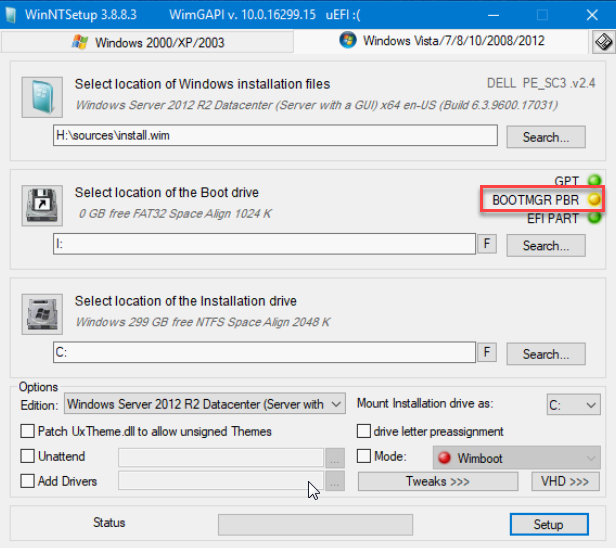Click the top-right disk tool icon

602,42
